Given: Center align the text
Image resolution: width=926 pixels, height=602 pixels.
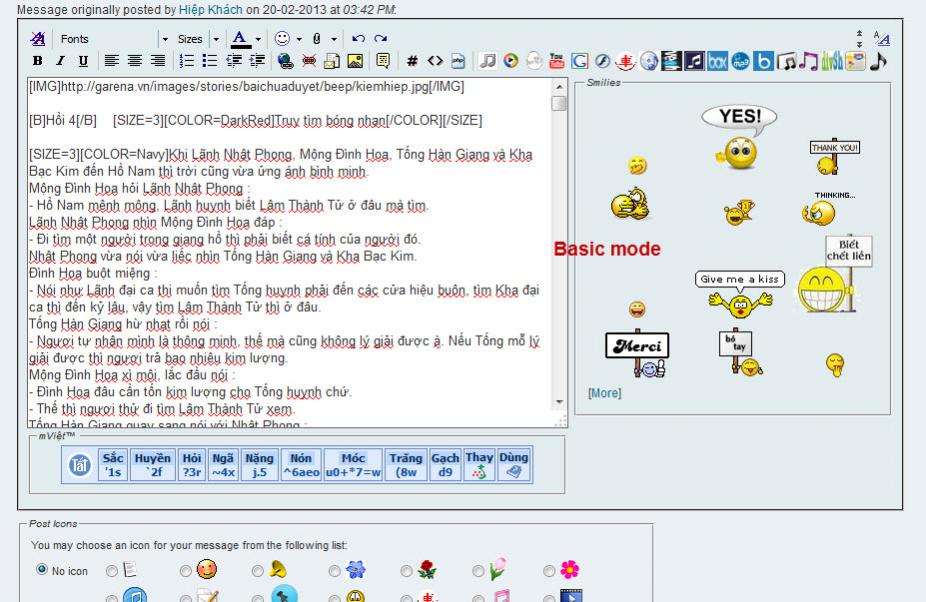Looking at the screenshot, I should (132, 61).
